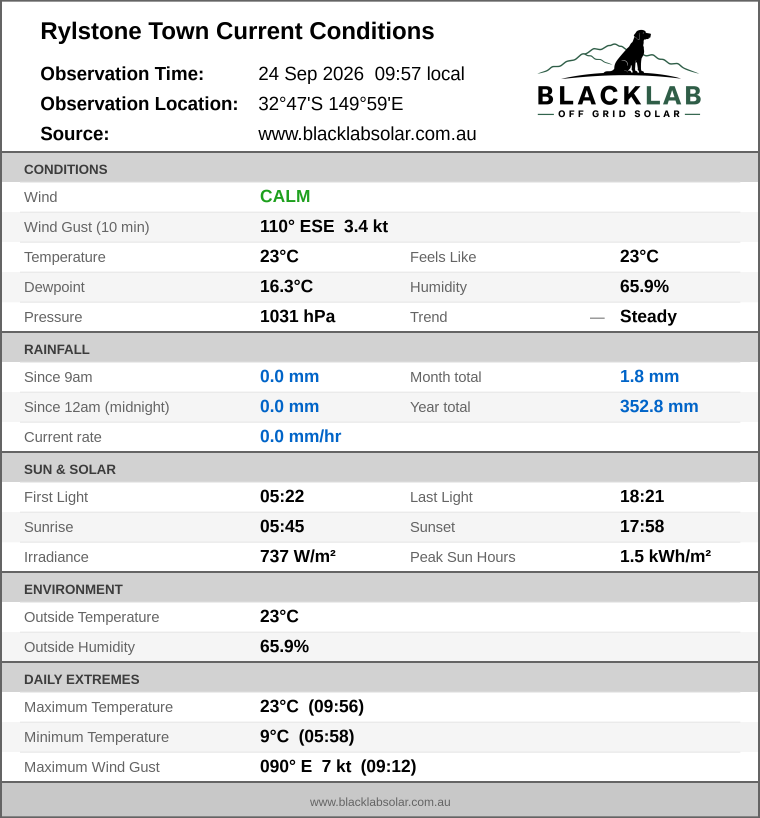Click the Sunrise time 05:45
The height and width of the screenshot is (818, 760).
pyautogui.click(x=282, y=526)
